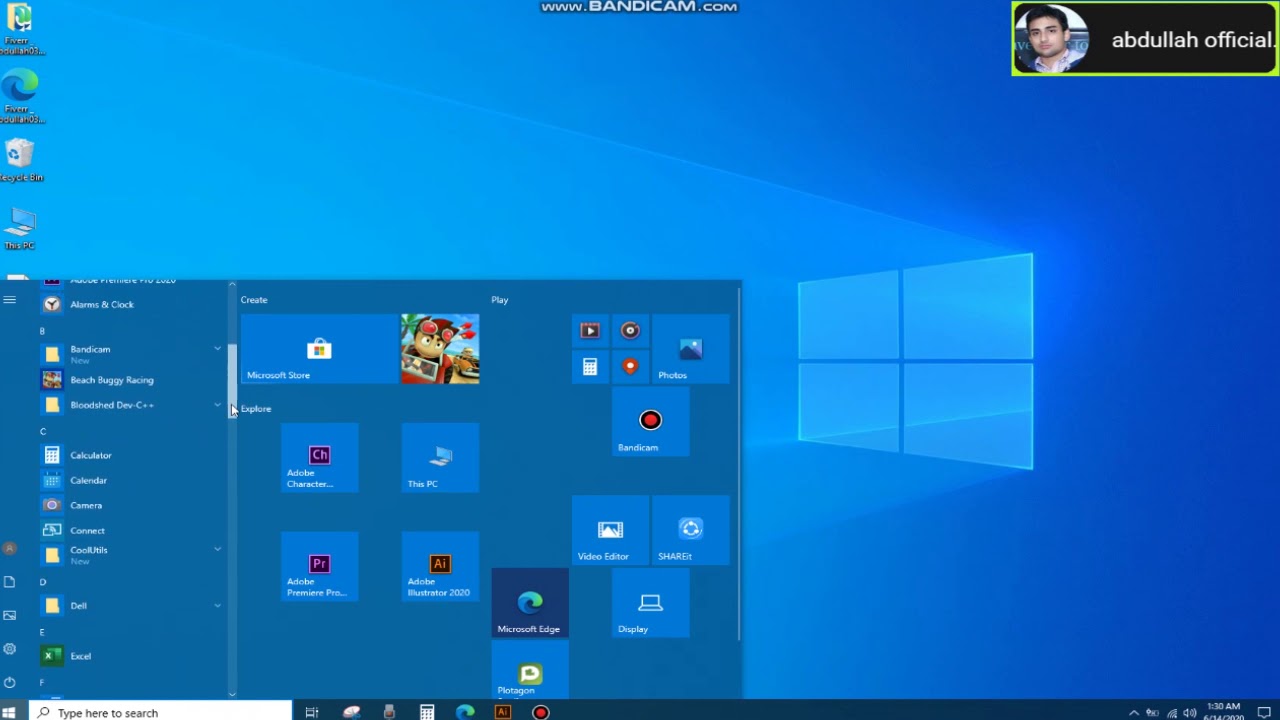Open the Display settings tile

pyautogui.click(x=651, y=603)
